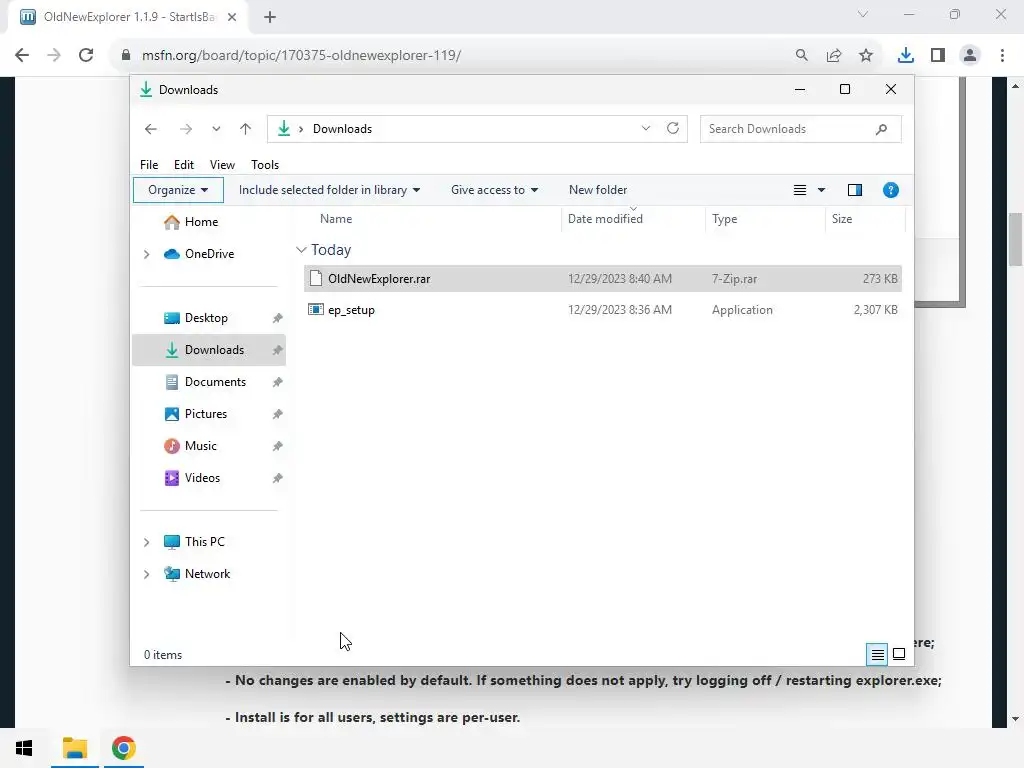Image resolution: width=1024 pixels, height=768 pixels.
Task: Click the change view icon
Action: [x=800, y=190]
